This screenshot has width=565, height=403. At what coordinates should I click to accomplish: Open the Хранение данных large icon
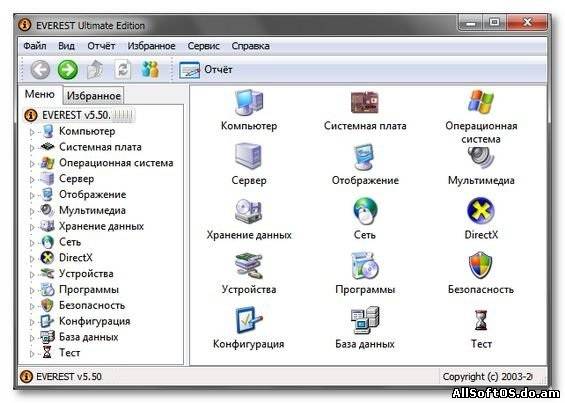click(x=249, y=211)
